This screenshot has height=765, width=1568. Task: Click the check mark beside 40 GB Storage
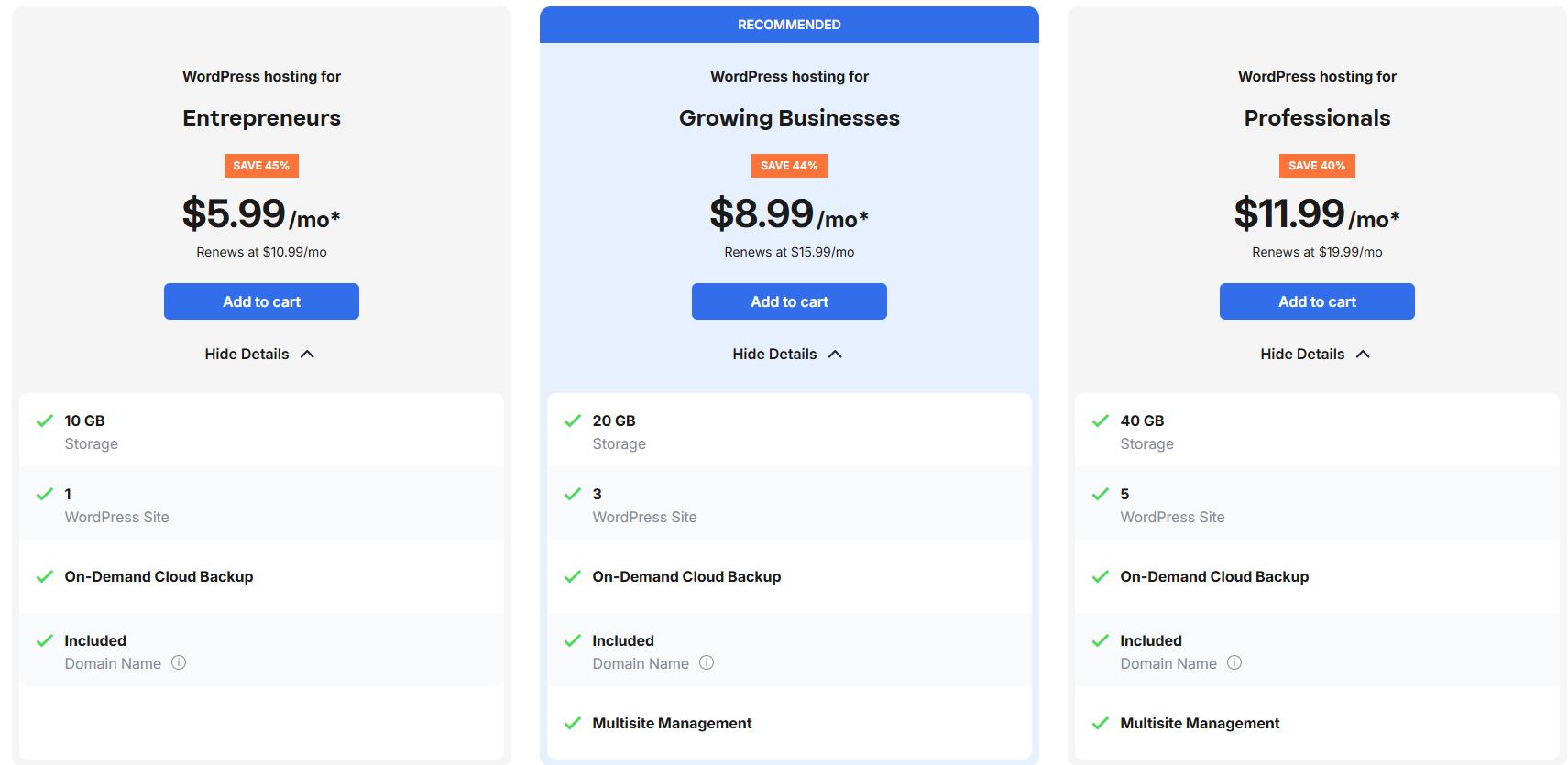coord(1101,421)
